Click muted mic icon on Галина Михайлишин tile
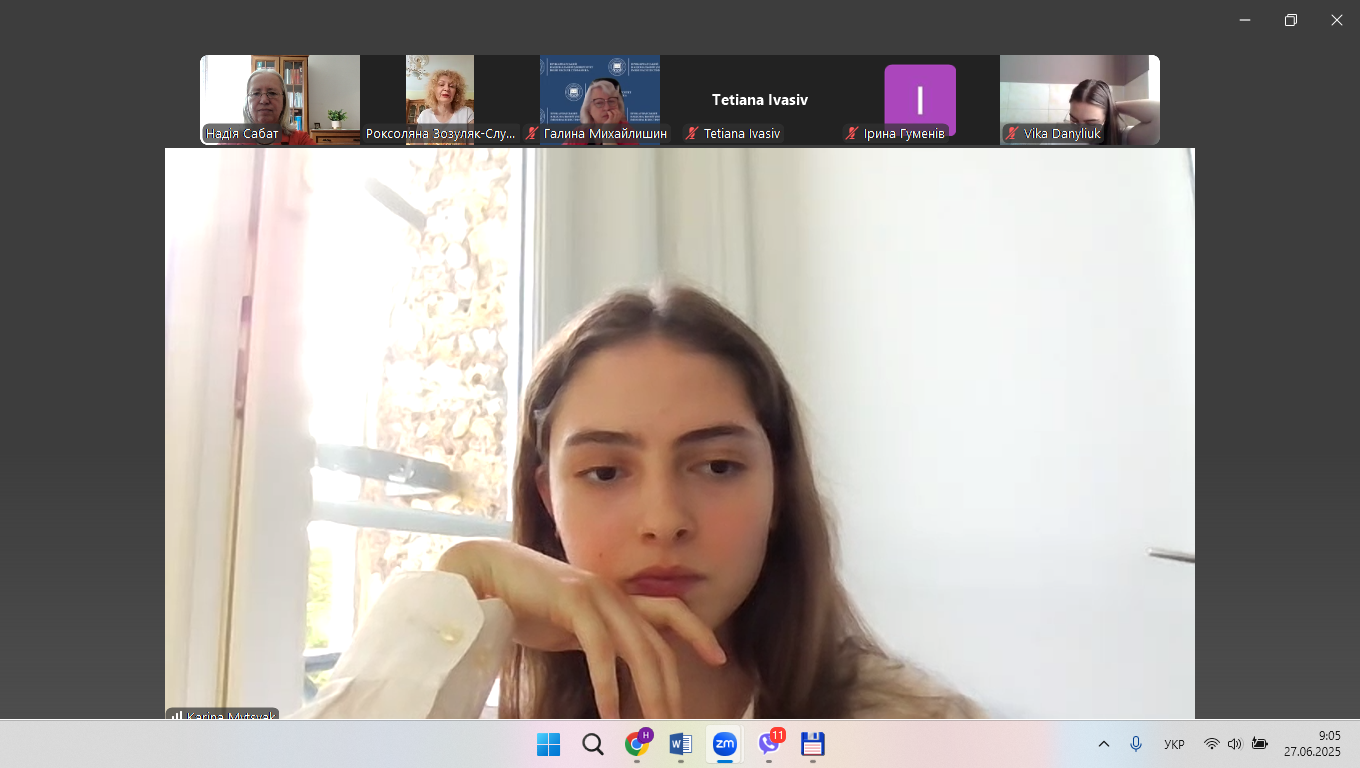1360x768 pixels. point(532,133)
